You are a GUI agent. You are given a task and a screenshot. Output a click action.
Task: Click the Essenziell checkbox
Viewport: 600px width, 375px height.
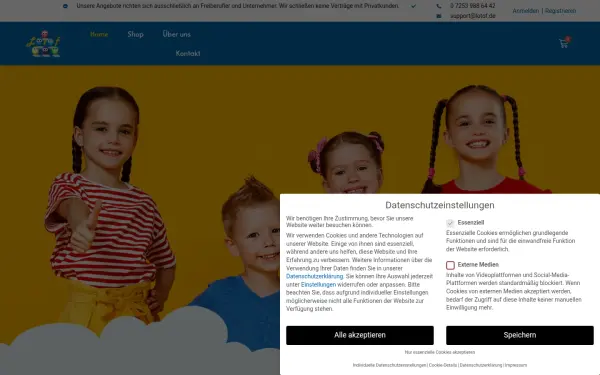(x=450, y=223)
